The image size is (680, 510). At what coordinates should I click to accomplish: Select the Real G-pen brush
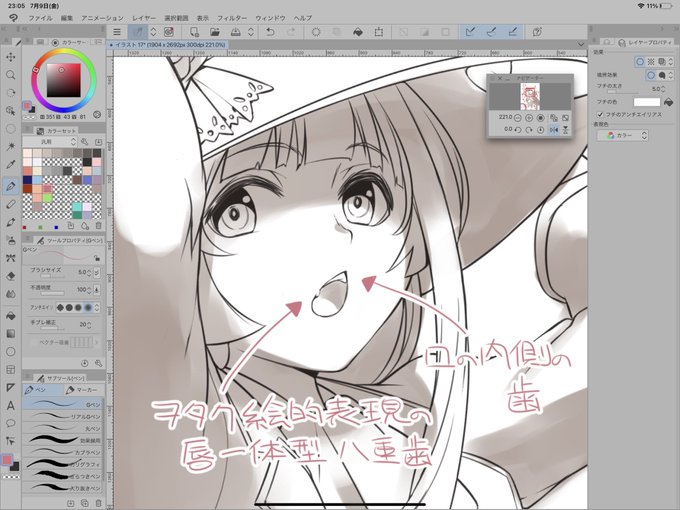point(63,416)
